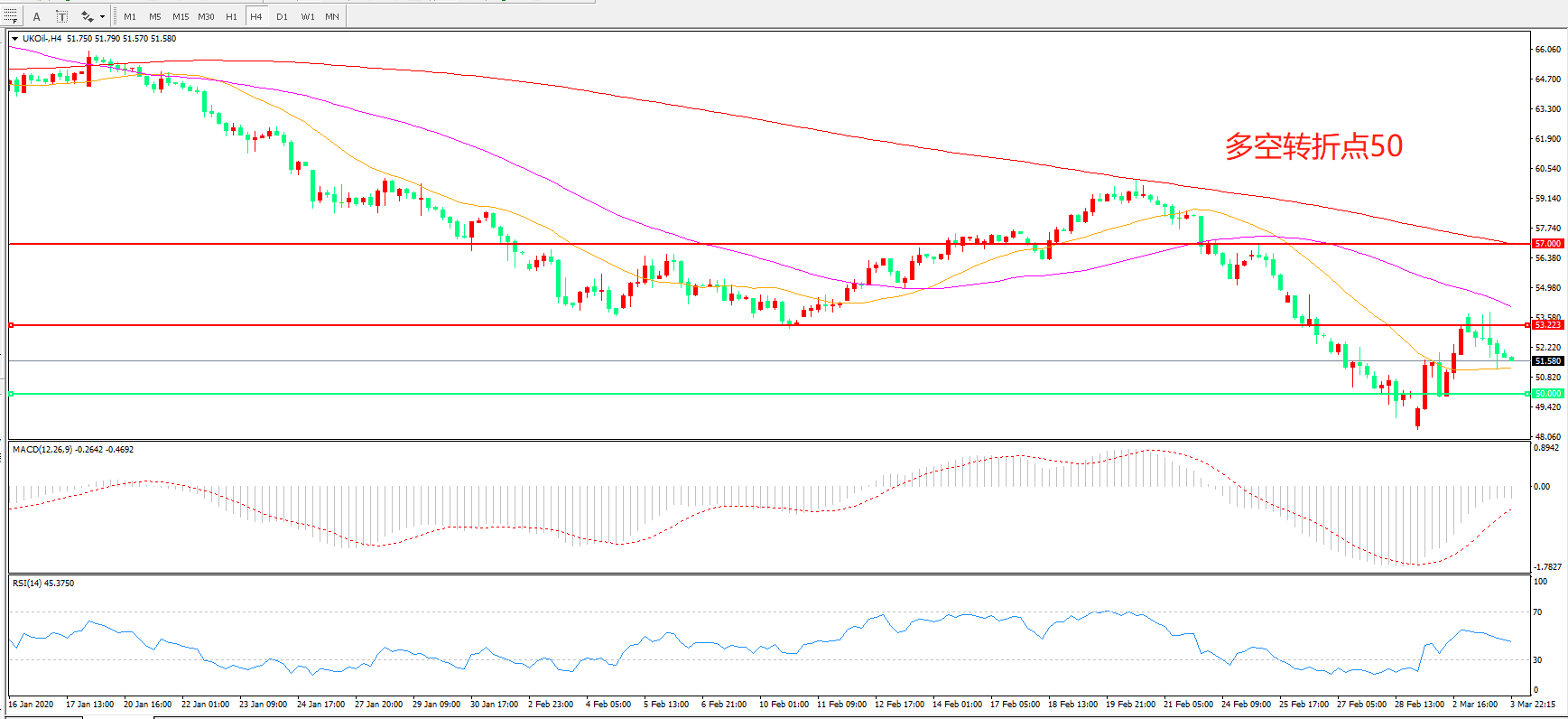Change chart to D1 daily timeframe
Screen dimensions: 1568x719
click(x=282, y=16)
